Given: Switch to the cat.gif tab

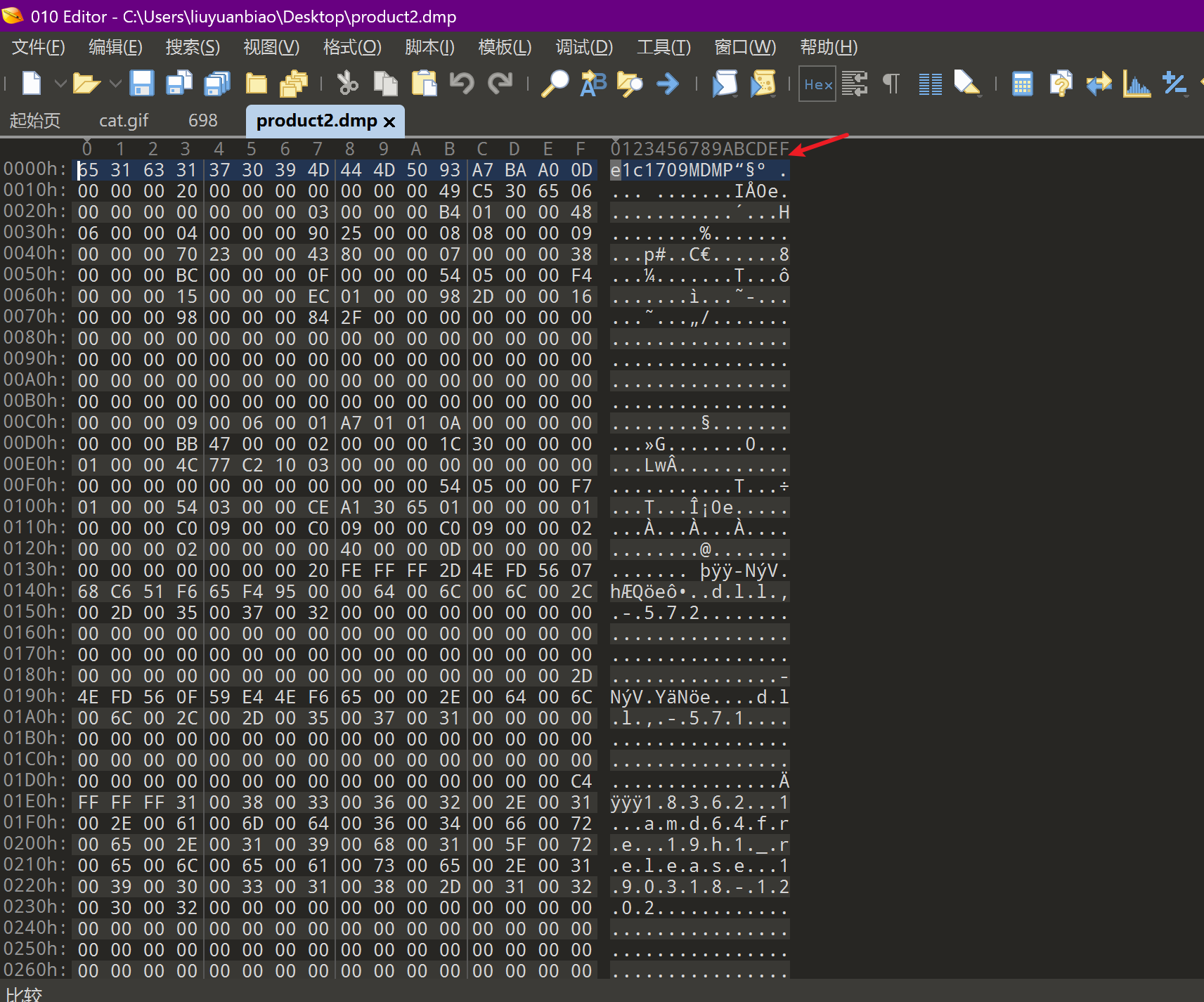Looking at the screenshot, I should tap(124, 121).
